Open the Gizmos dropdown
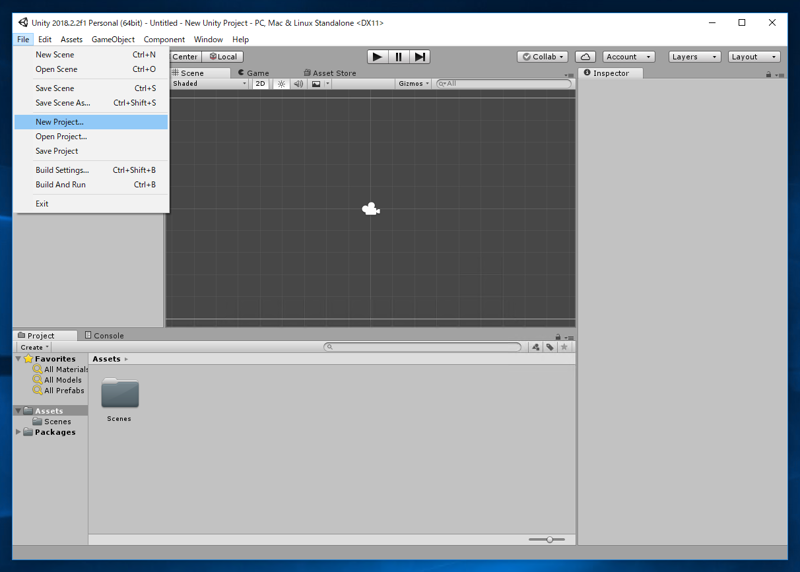This screenshot has height=572, width=800. tap(413, 84)
